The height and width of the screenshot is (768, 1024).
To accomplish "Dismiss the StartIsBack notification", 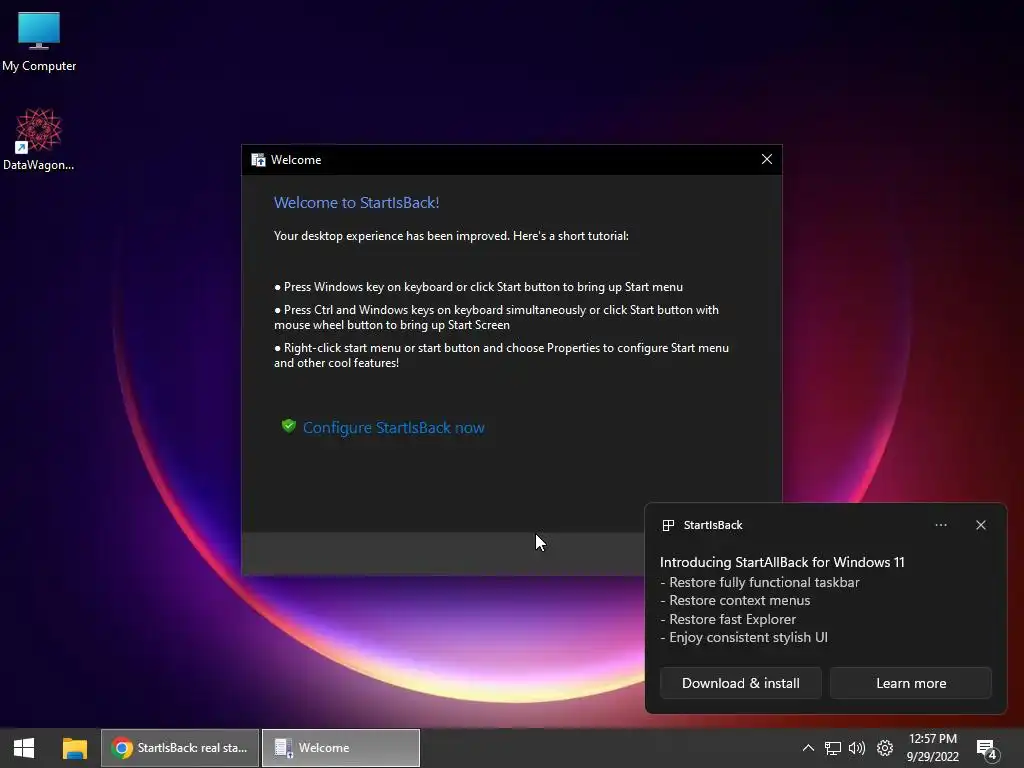I will (980, 525).
